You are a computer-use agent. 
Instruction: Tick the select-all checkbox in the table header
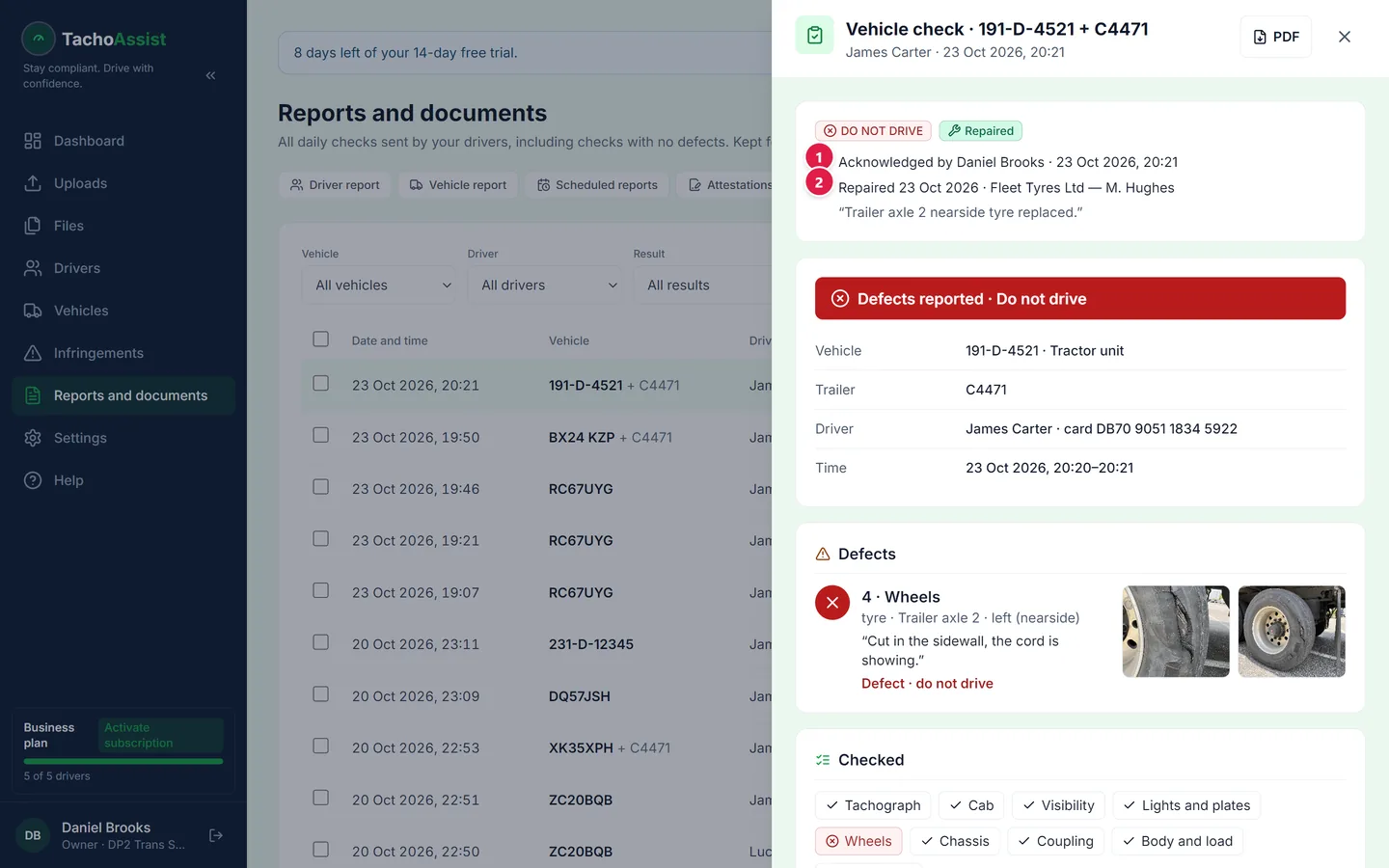321,339
